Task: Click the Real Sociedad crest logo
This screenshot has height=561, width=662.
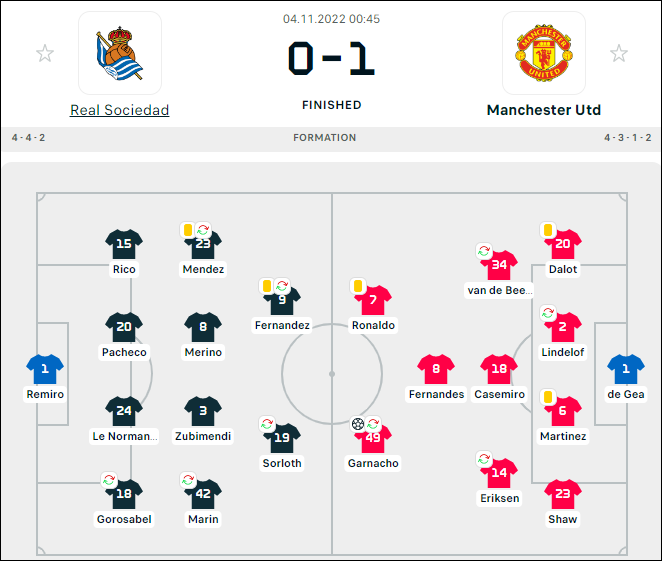Action: tap(120, 53)
